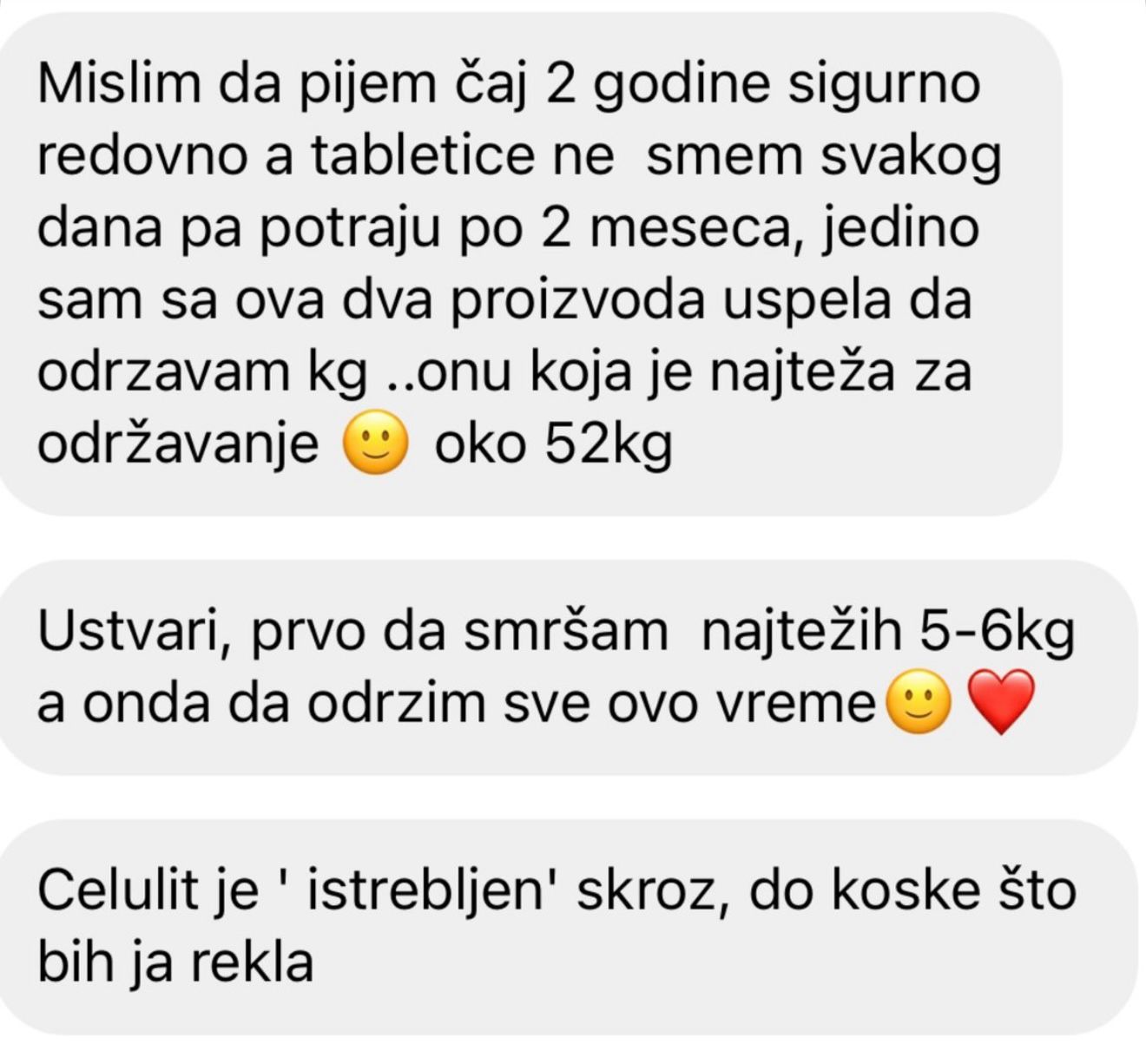Click the word "proizvoda" in first message
This screenshot has width=1146, height=1064.
(577, 301)
